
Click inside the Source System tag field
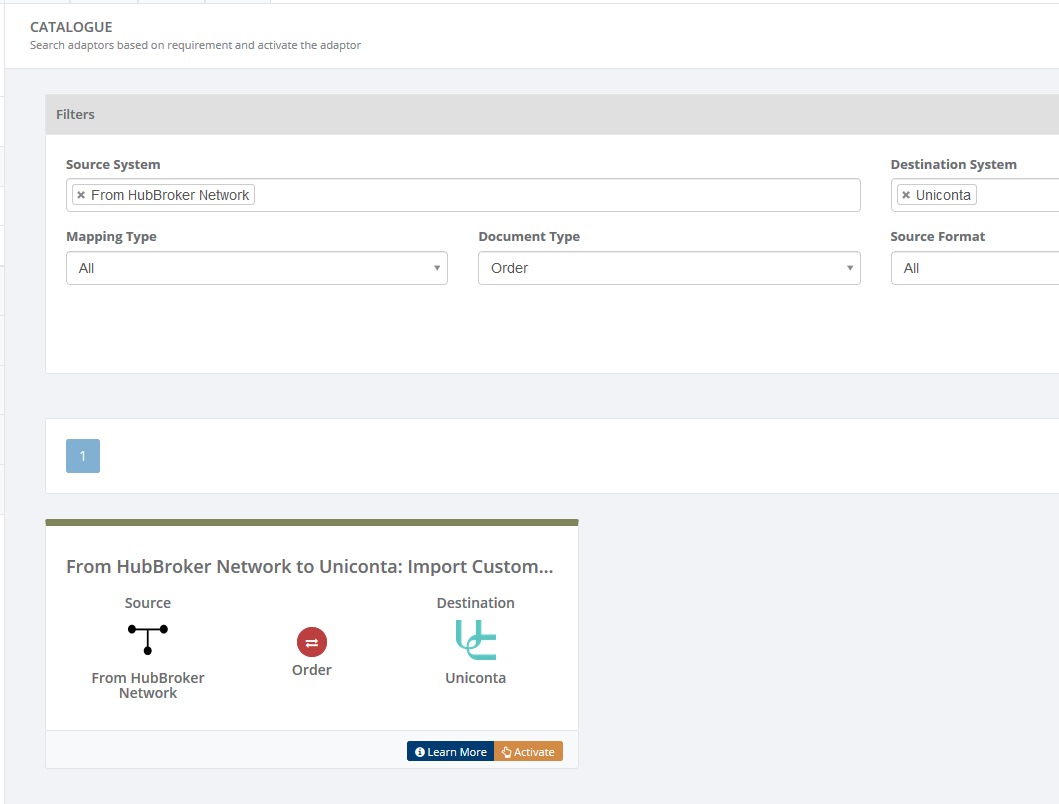click(463, 195)
